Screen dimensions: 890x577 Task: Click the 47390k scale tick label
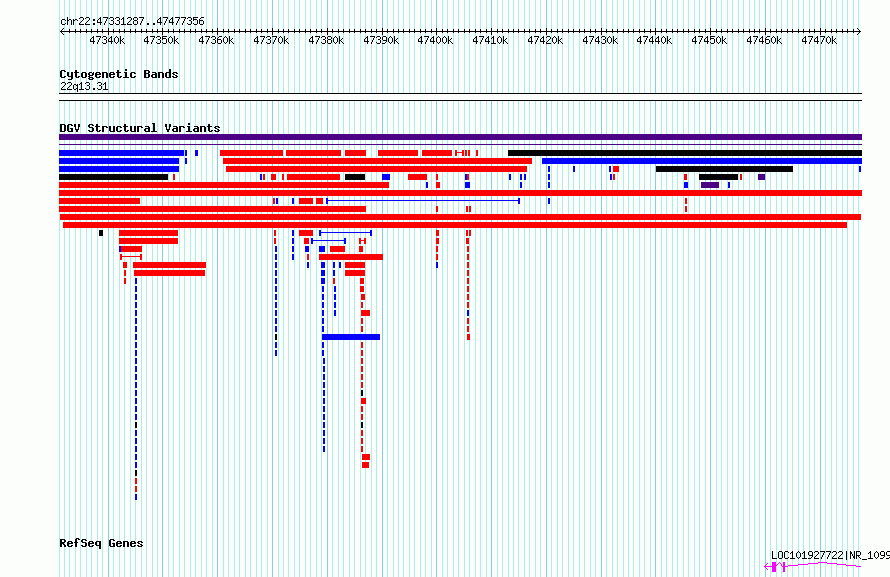pyautogui.click(x=381, y=40)
